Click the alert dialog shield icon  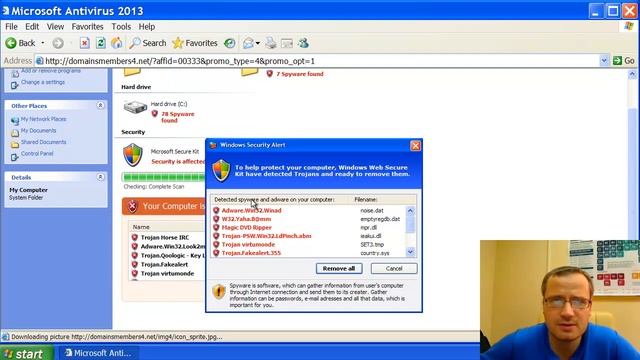click(221, 171)
